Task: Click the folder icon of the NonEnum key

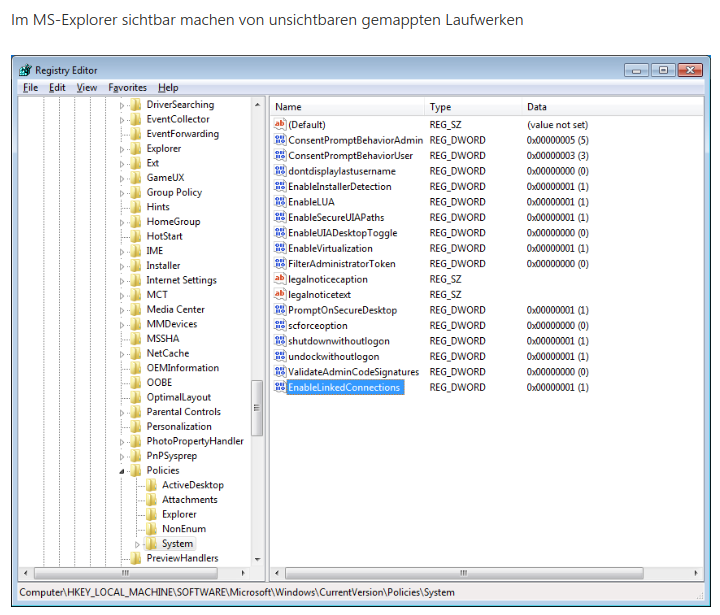Action: pyautogui.click(x=151, y=529)
